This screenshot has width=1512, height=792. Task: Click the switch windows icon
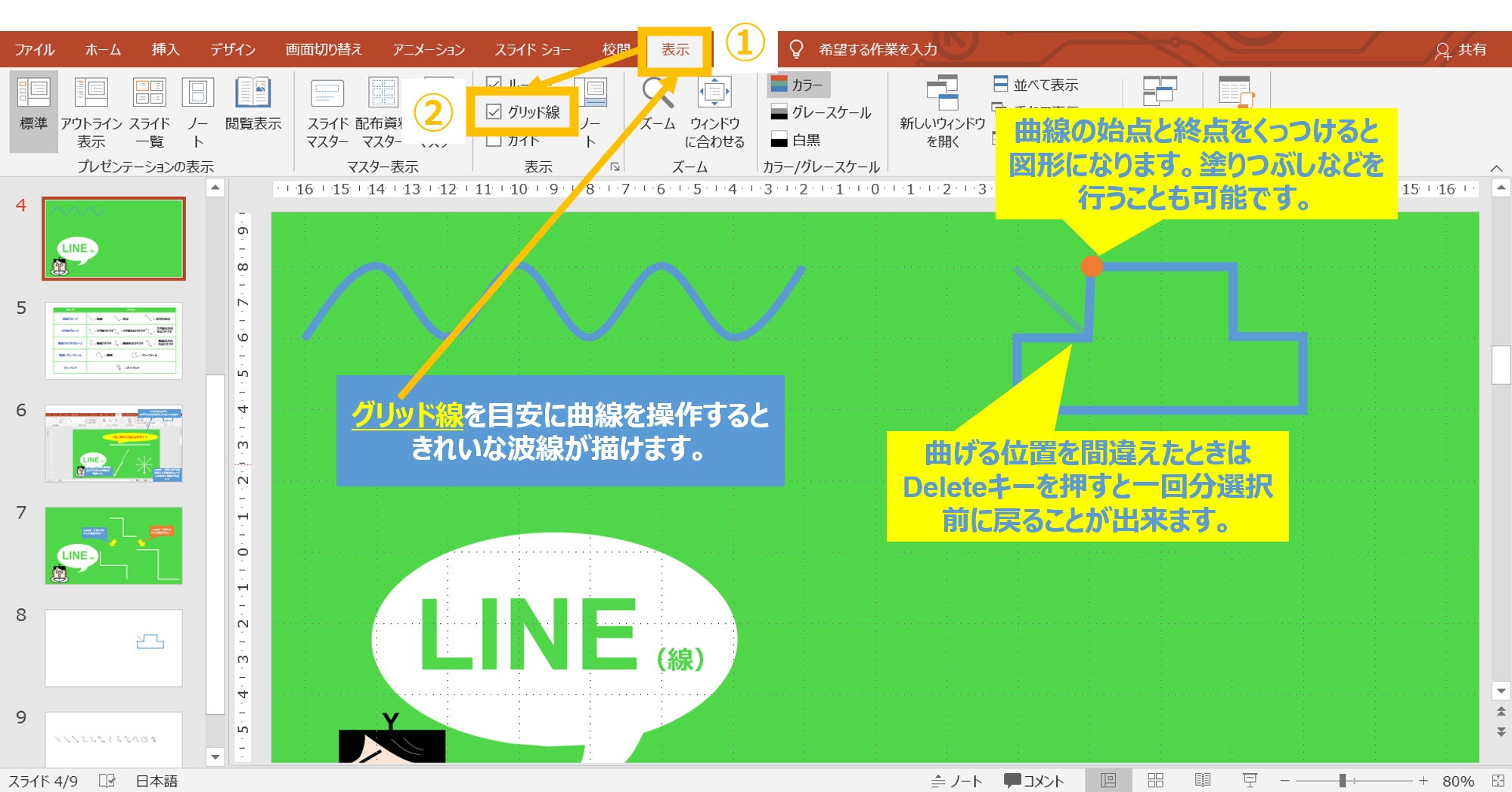tap(1160, 91)
